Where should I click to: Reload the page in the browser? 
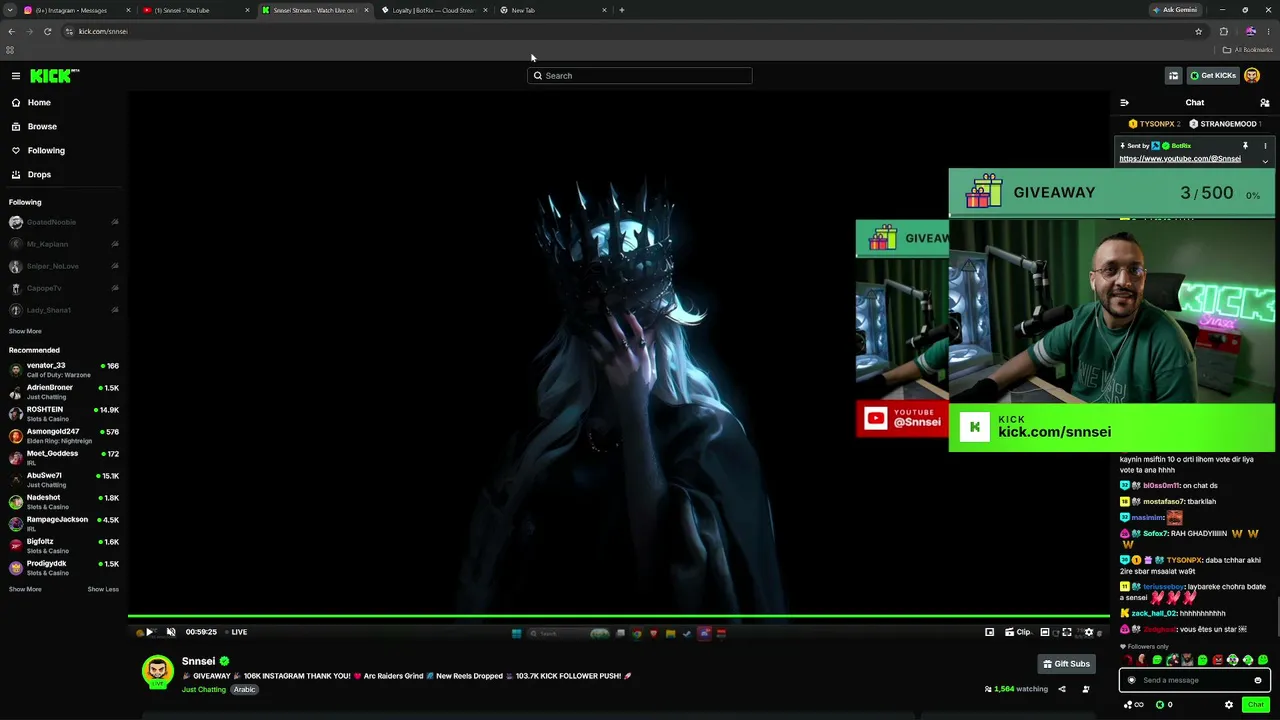[x=47, y=31]
